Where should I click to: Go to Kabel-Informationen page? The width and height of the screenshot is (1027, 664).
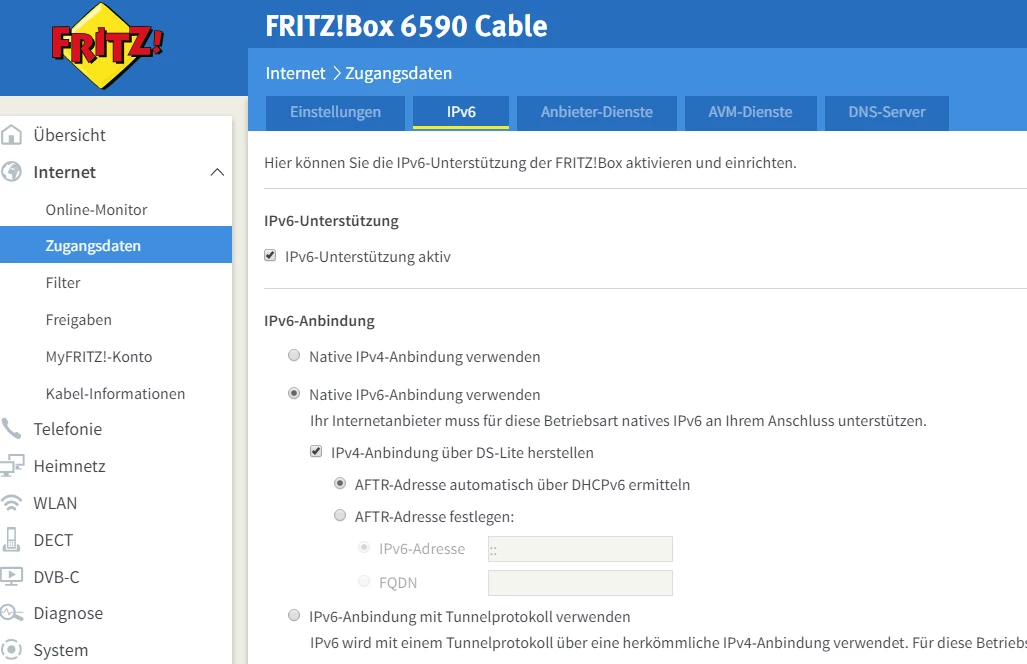coord(115,394)
